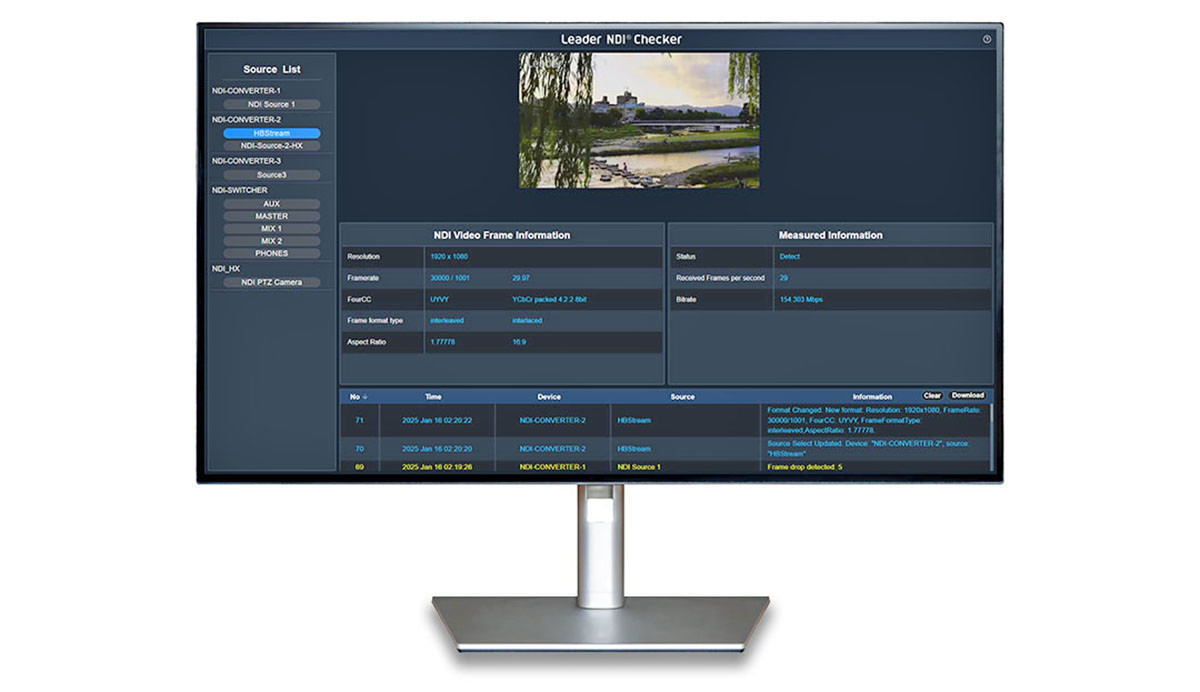The image size is (1200, 692).
Task: Select Source3 under NDI-CONVERTER-3
Action: [x=271, y=175]
